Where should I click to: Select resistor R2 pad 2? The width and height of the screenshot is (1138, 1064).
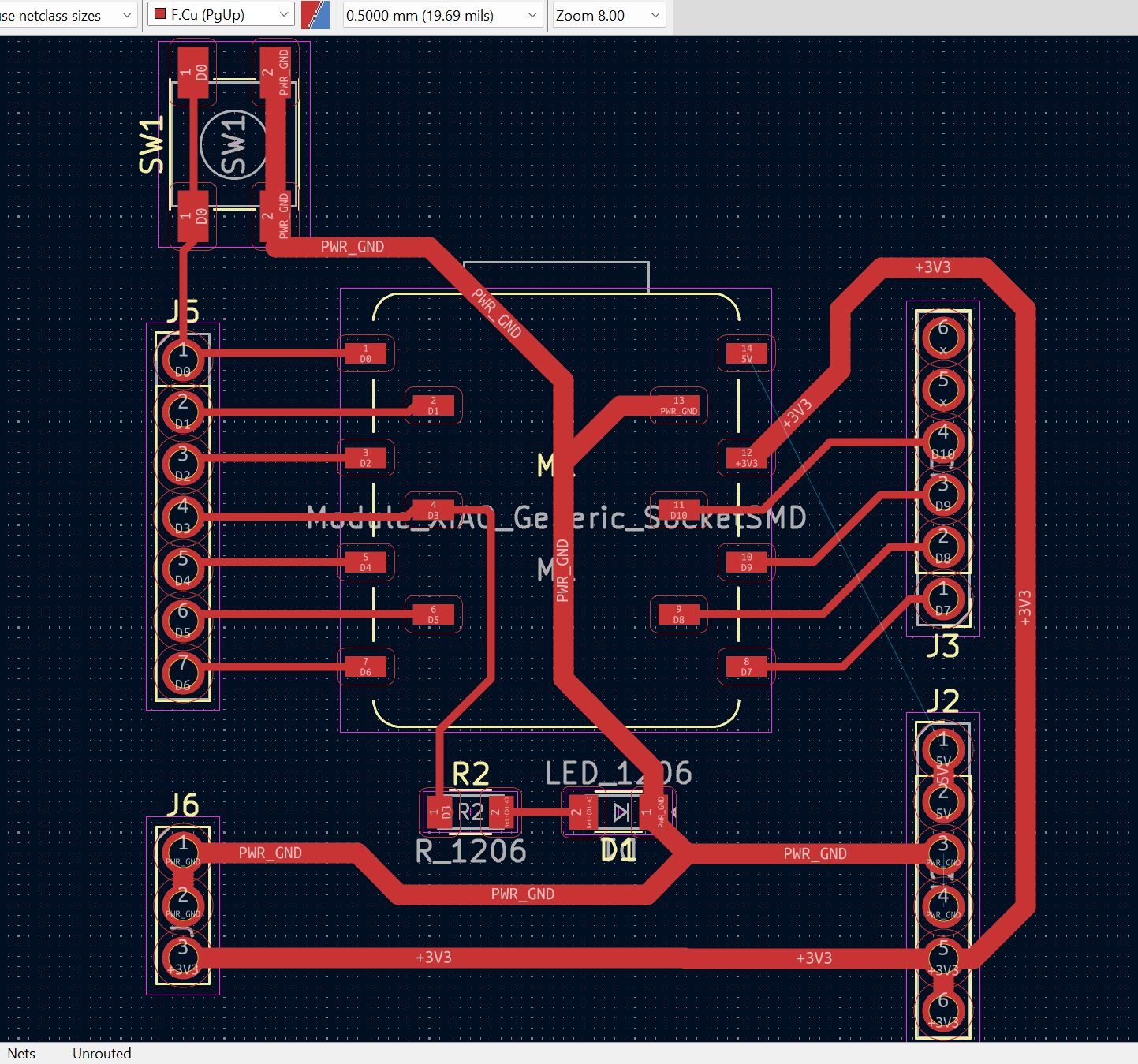501,812
